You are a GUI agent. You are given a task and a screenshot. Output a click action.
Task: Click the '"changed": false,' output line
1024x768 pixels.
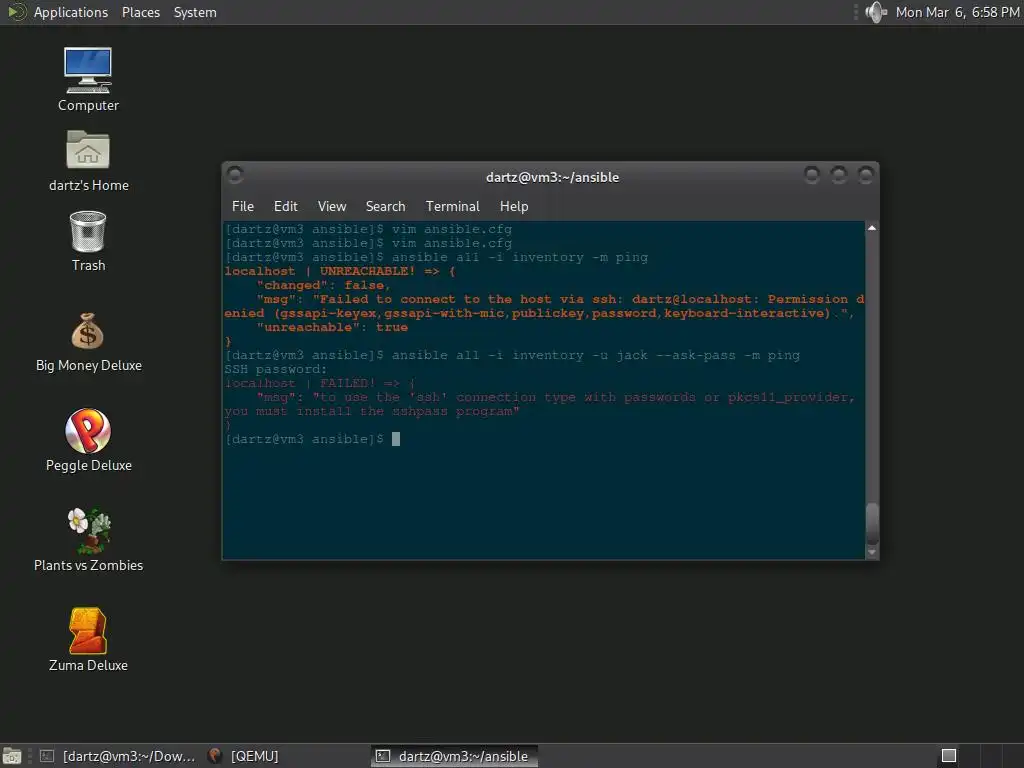(324, 285)
